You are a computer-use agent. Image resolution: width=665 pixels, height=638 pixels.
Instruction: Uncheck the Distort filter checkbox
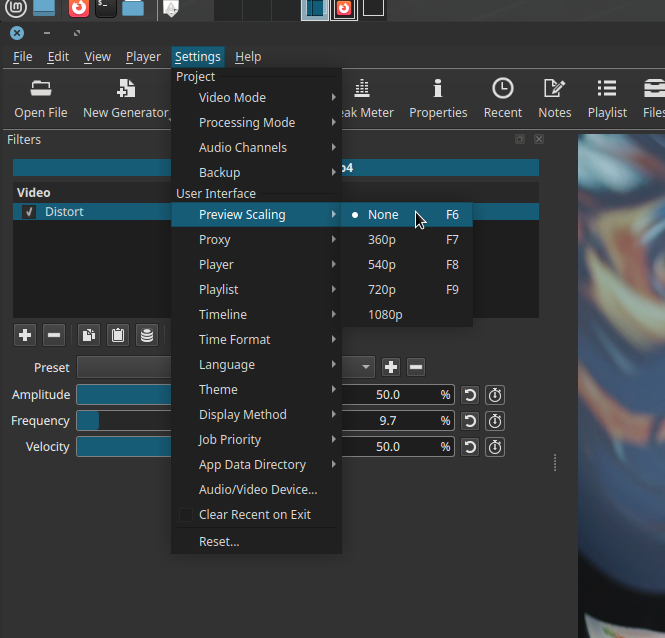30,212
